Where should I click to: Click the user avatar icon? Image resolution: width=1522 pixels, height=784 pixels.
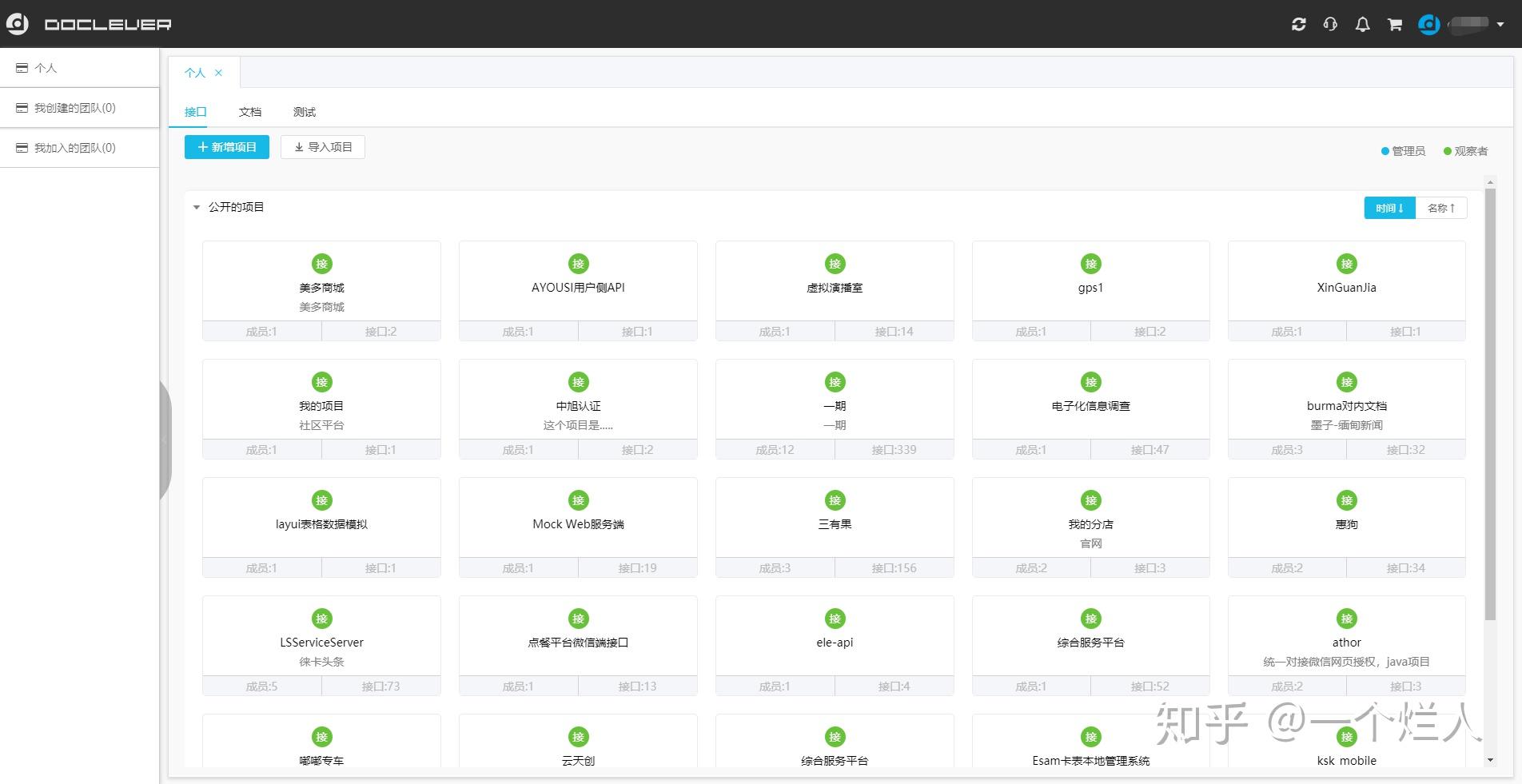[1428, 24]
